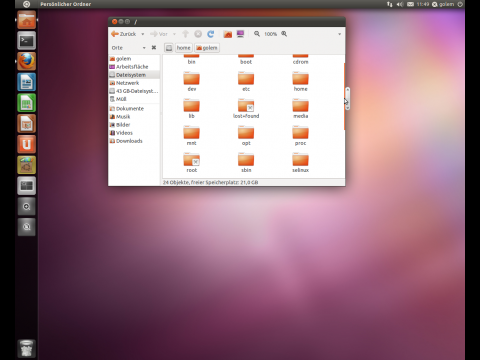Open the home folder toolbar icon
Screen dimensions: 480x360
pos(228,34)
